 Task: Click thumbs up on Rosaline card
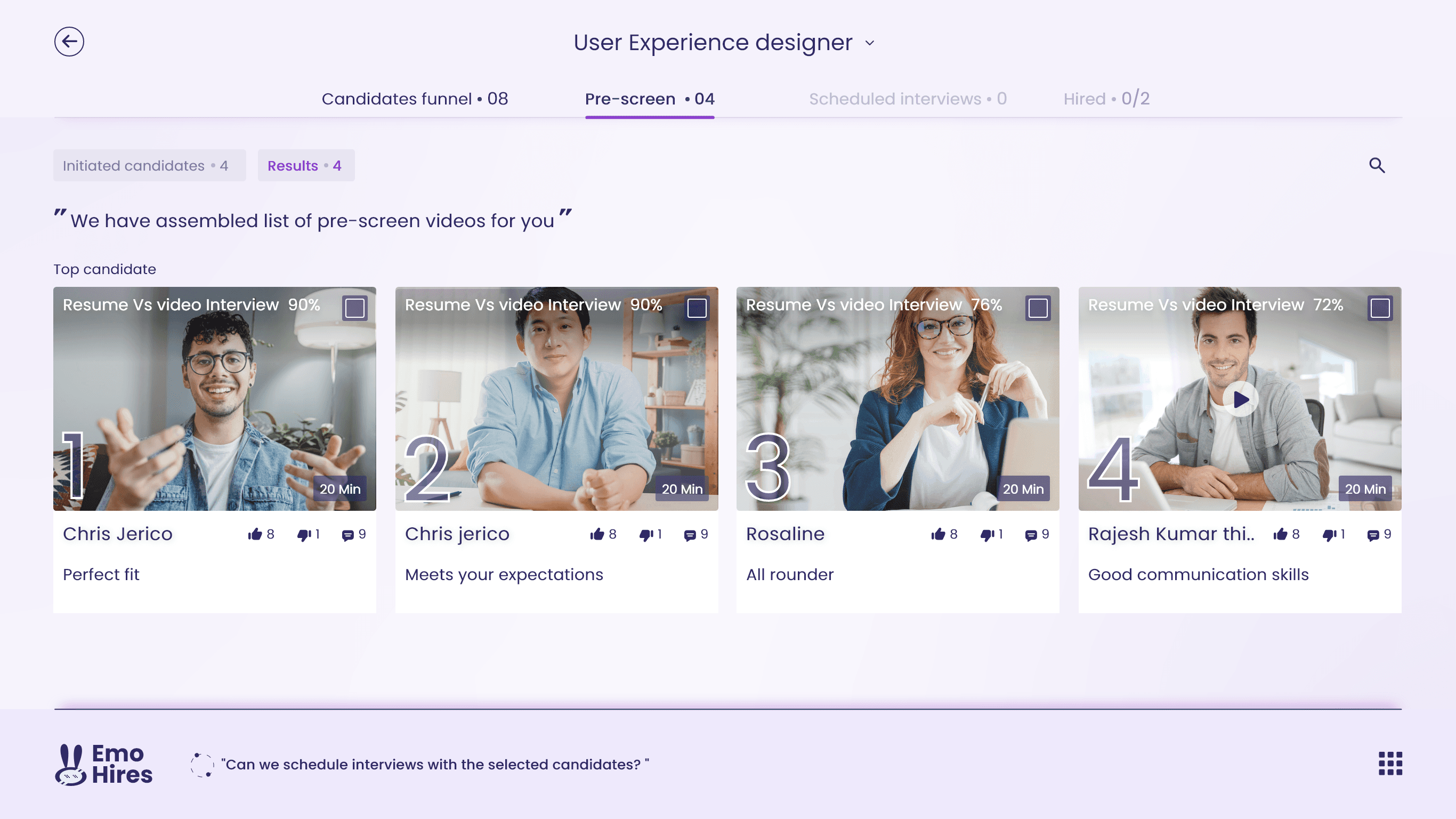click(x=937, y=534)
